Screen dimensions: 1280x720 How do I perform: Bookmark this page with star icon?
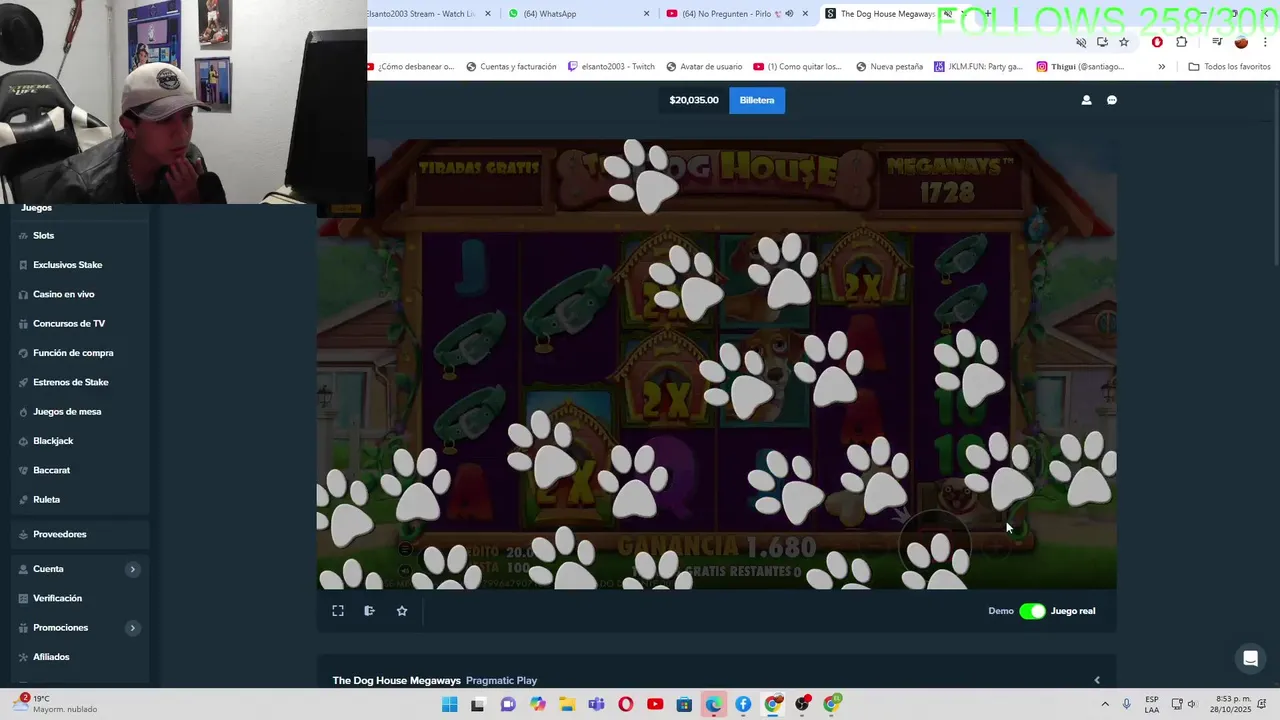1124,42
